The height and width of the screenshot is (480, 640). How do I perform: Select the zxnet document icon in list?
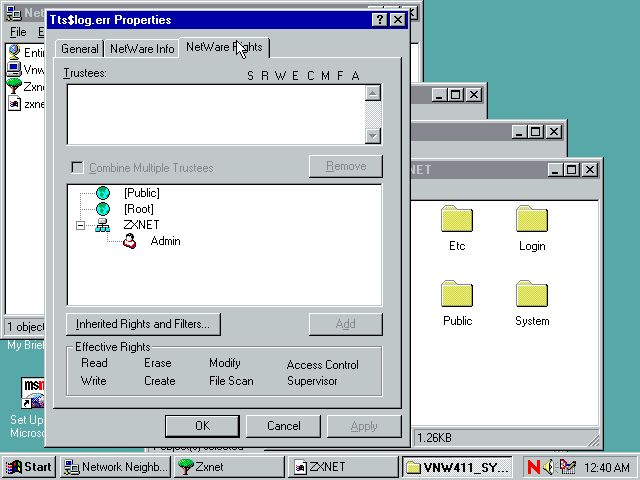pyautogui.click(x=14, y=104)
